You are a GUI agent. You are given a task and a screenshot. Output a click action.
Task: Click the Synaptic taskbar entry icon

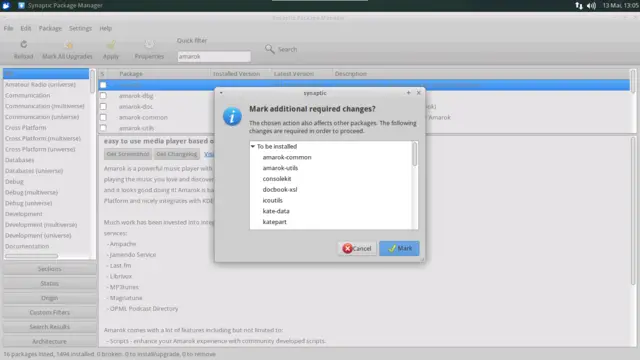click(21, 5)
